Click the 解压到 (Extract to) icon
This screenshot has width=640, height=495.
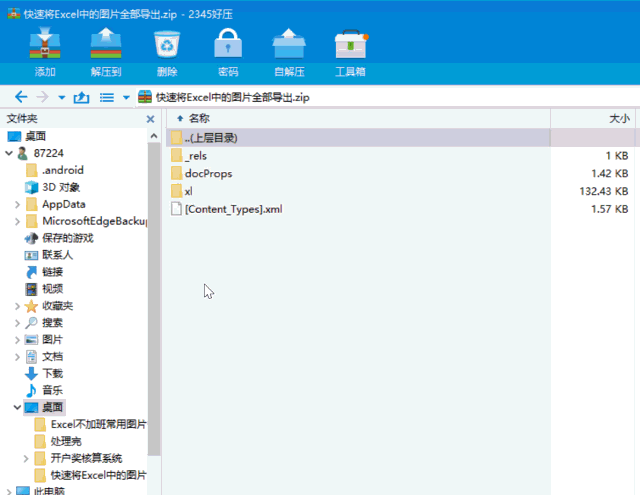coord(106,44)
